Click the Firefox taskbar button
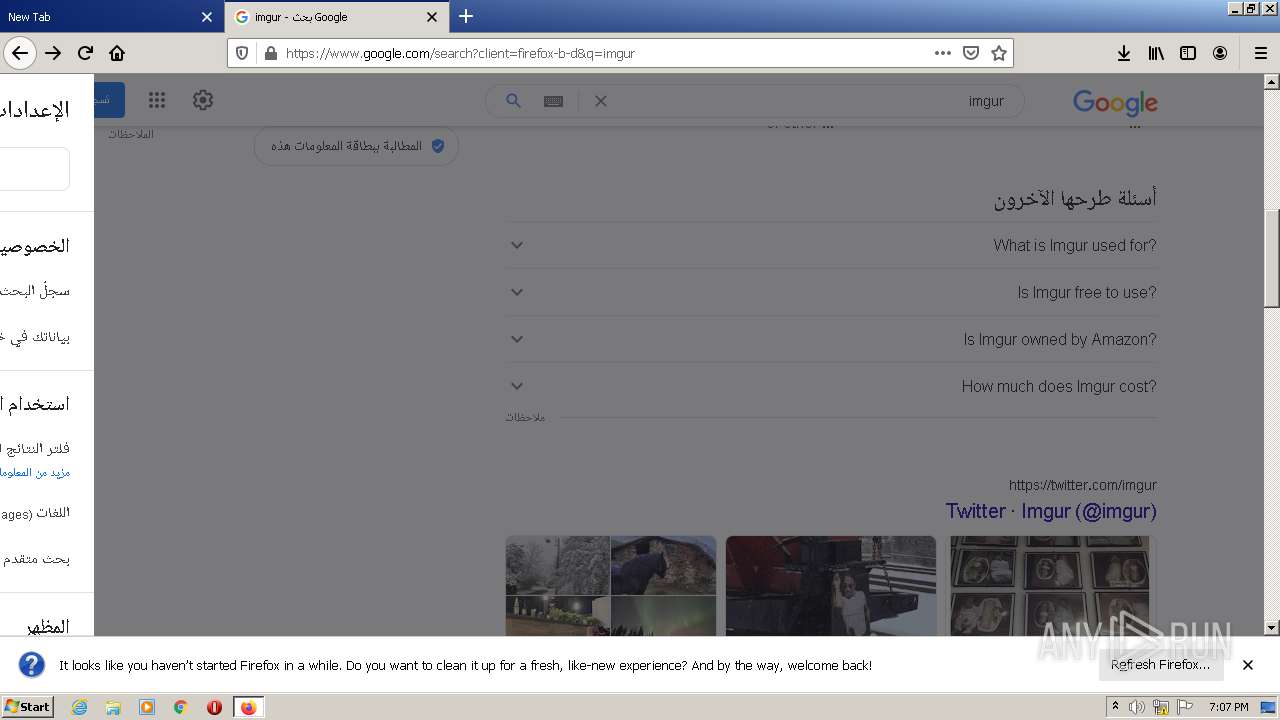 [248, 707]
